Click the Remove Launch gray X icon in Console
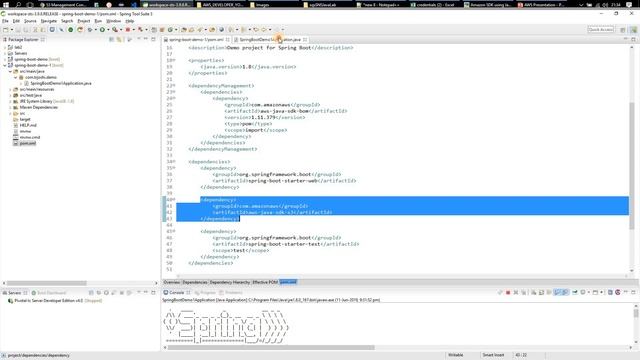This screenshot has width=640, height=360. (x=516, y=293)
